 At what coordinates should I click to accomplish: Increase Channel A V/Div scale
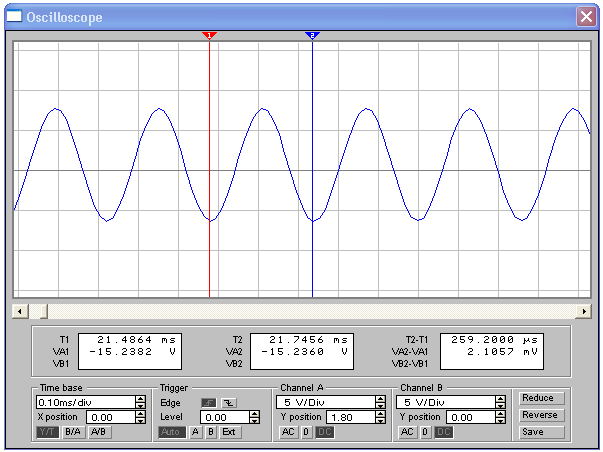381,399
